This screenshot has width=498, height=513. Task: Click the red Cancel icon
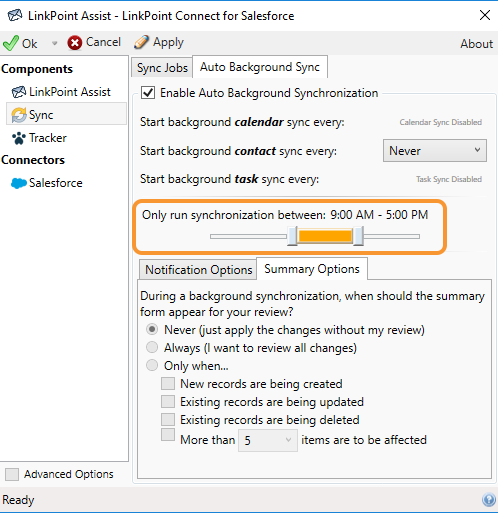tap(75, 43)
